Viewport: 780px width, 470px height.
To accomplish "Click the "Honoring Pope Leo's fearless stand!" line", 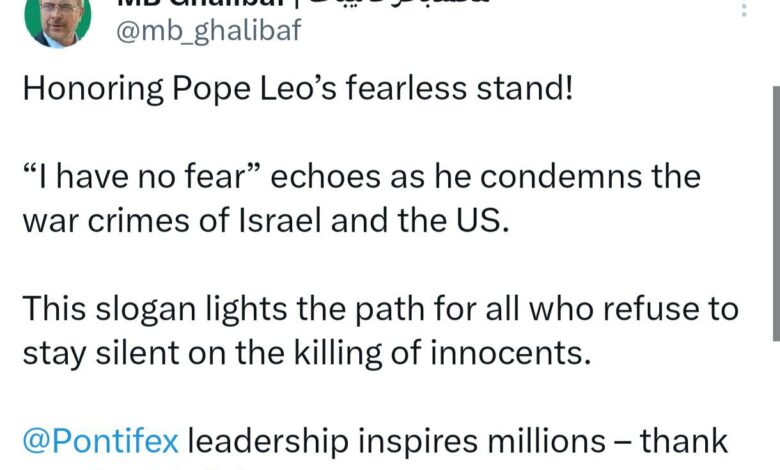I will 298,89.
